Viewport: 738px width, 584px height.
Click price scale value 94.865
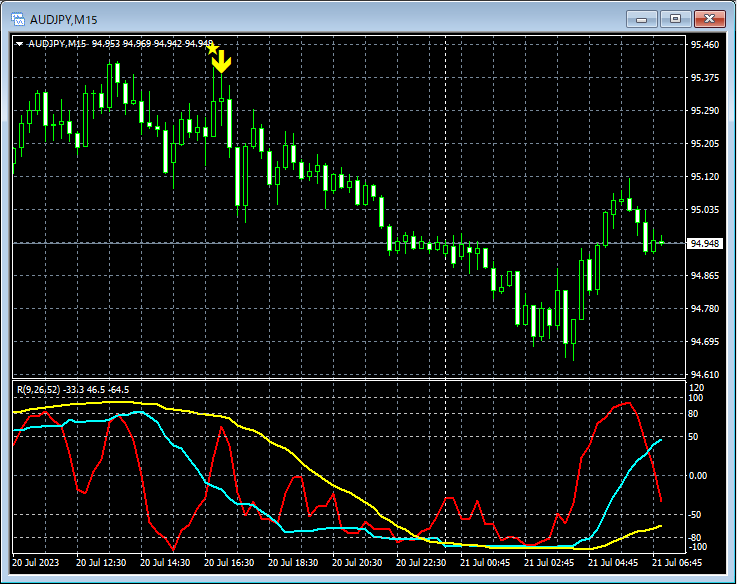705,276
